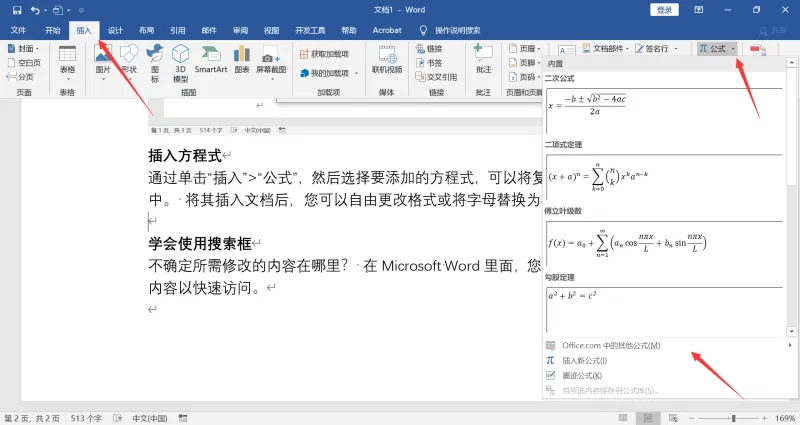The image size is (800, 425).
Task: Switch to the References (引用) tab
Action: [178, 31]
